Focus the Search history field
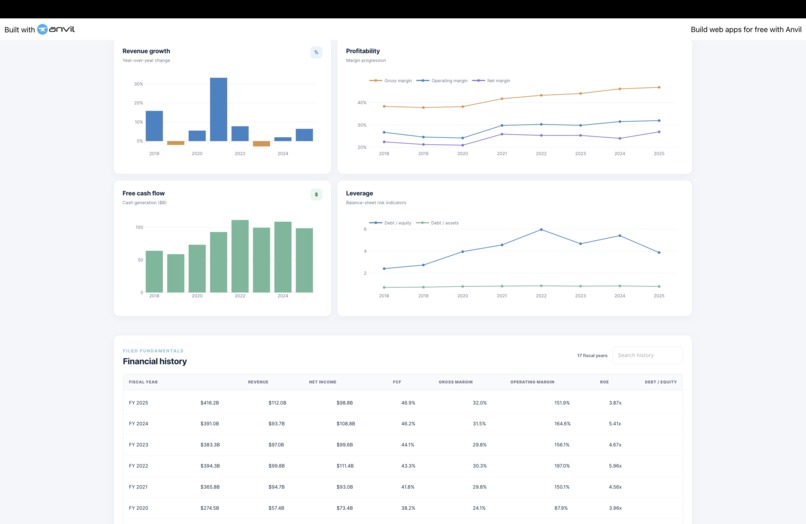Image resolution: width=806 pixels, height=524 pixels. click(647, 355)
